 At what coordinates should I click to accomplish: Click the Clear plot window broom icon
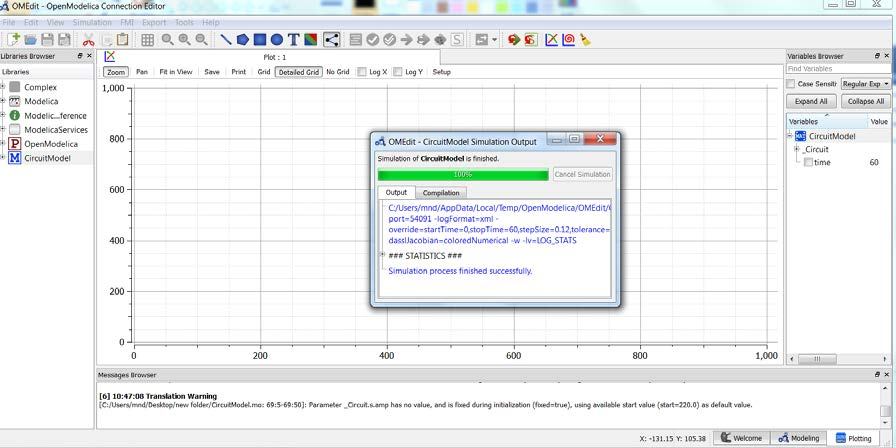tap(585, 40)
